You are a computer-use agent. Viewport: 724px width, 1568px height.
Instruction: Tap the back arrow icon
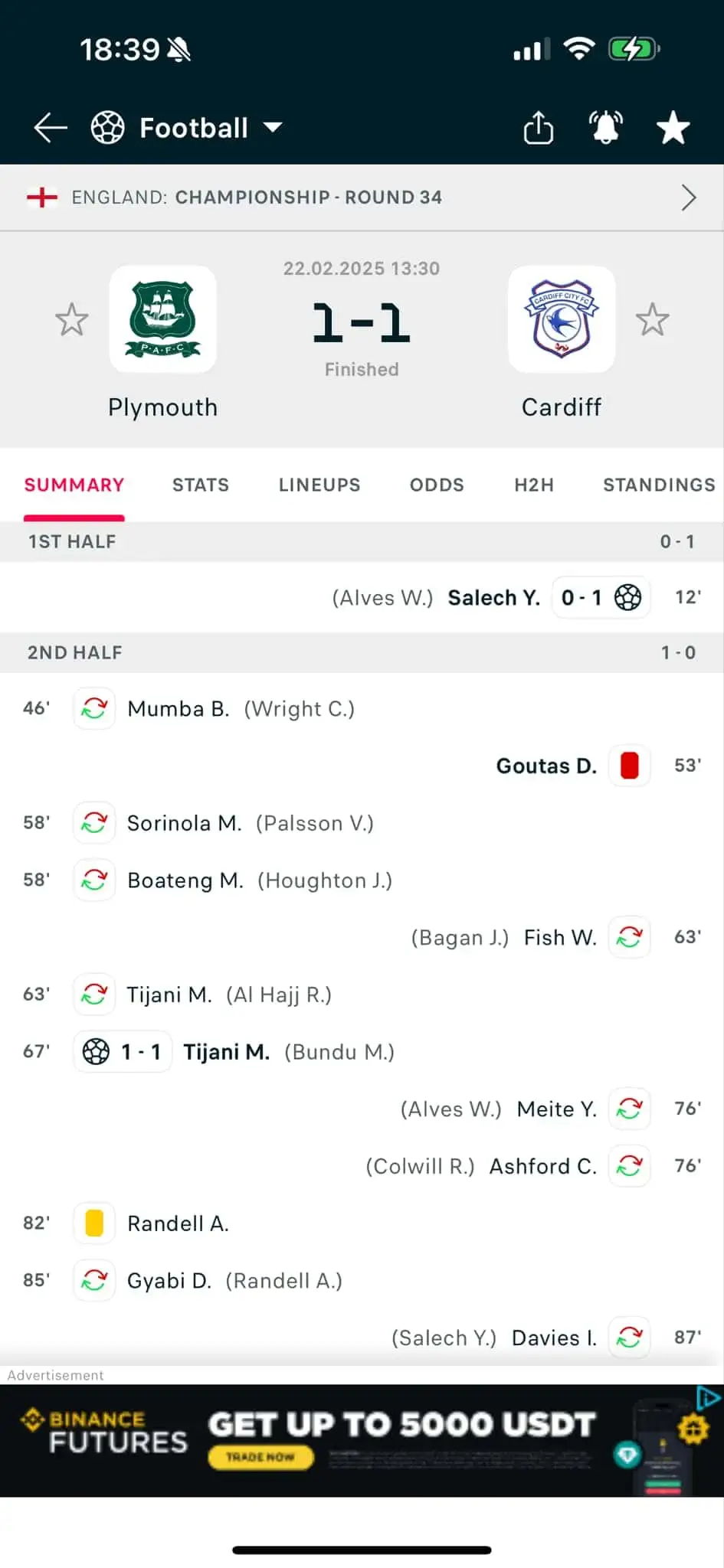pyautogui.click(x=51, y=128)
